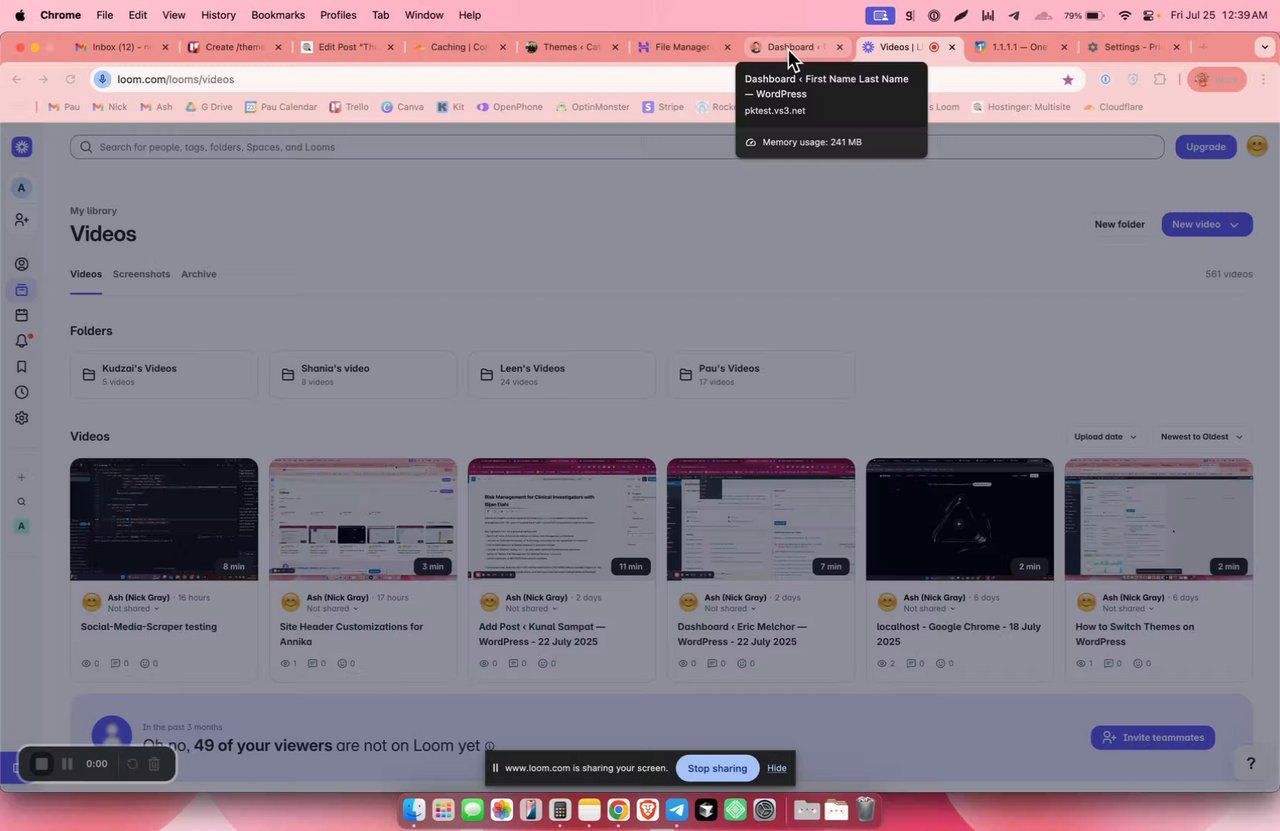Open the Wi-Fi menu bar icon
The width and height of the screenshot is (1280, 831).
[1125, 15]
